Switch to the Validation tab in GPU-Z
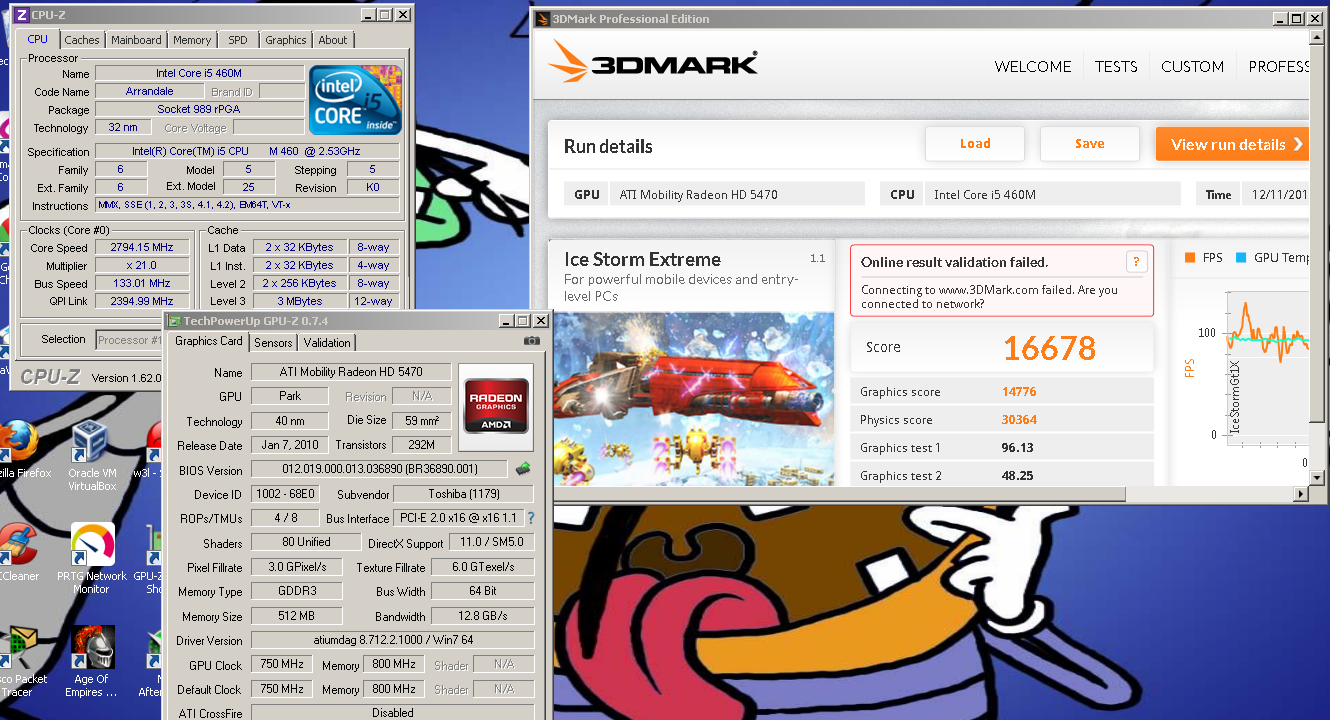The image size is (1330, 720). click(327, 342)
